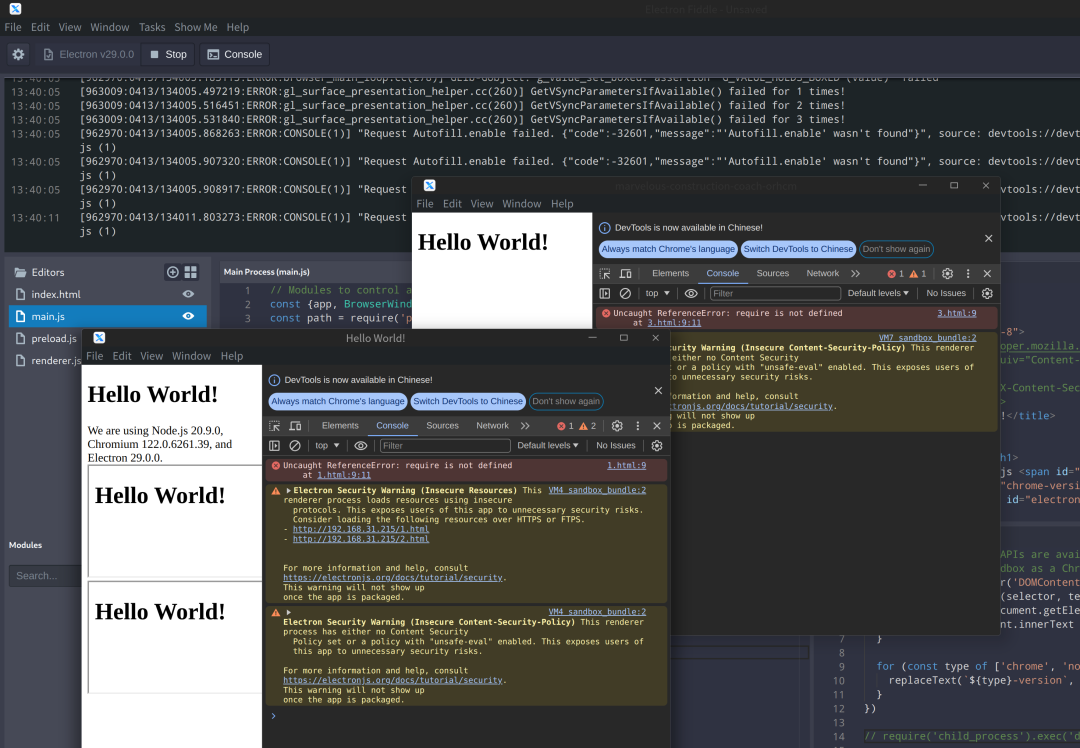Select element inspect tool in back DevTools
The image size is (1080, 748).
point(605,273)
